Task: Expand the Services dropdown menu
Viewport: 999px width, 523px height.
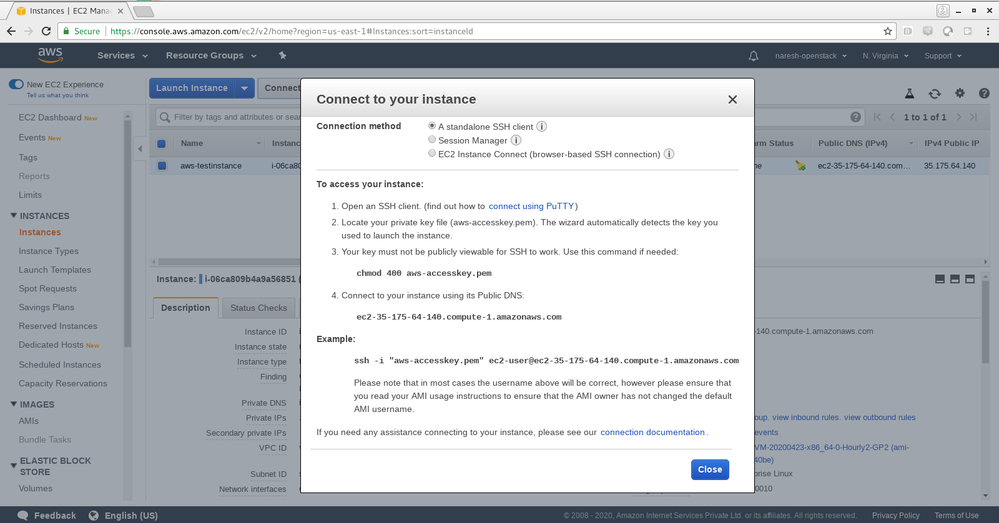Action: pyautogui.click(x=121, y=56)
